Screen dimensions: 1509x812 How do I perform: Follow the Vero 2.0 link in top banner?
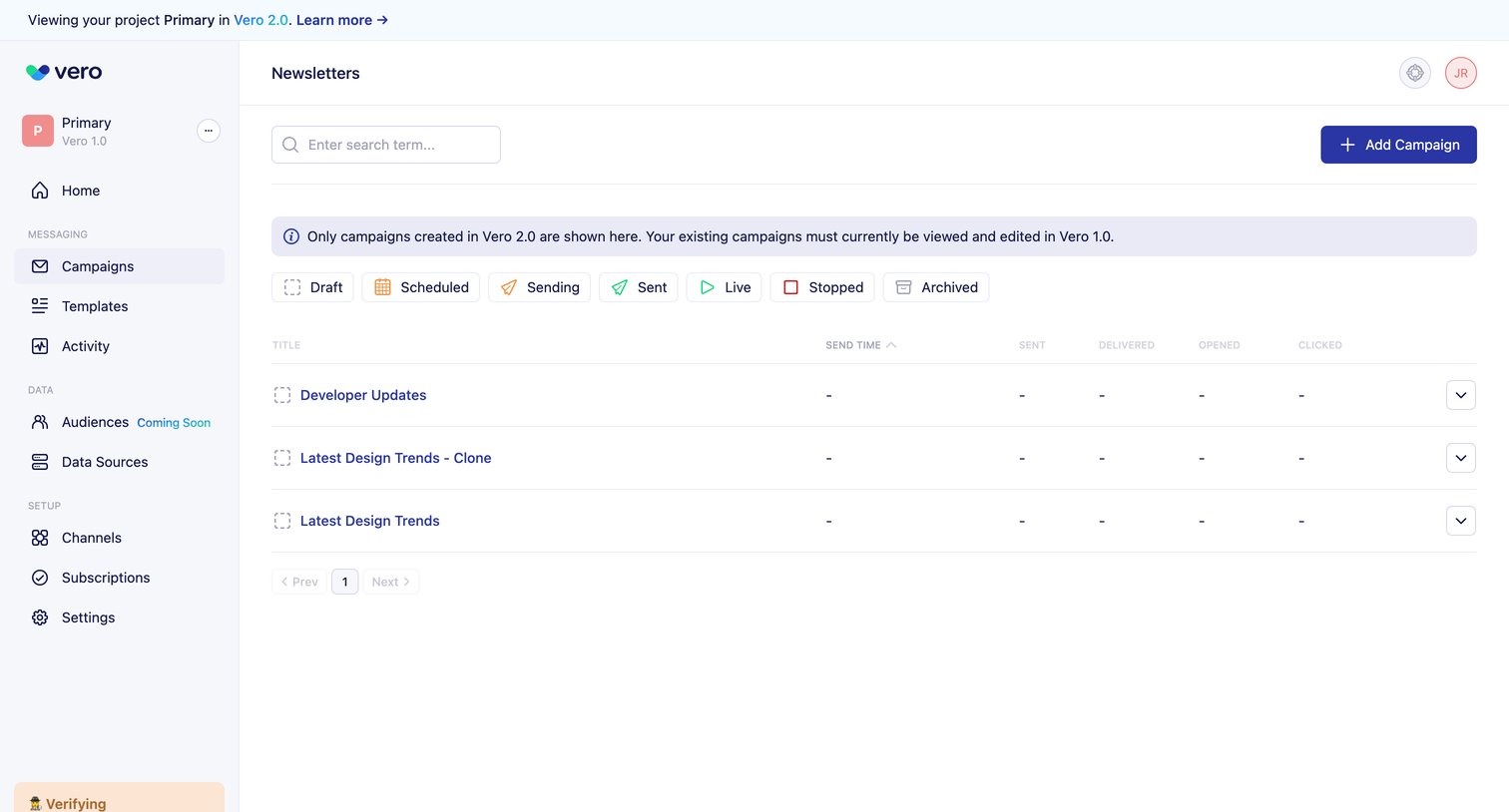pyautogui.click(x=260, y=20)
